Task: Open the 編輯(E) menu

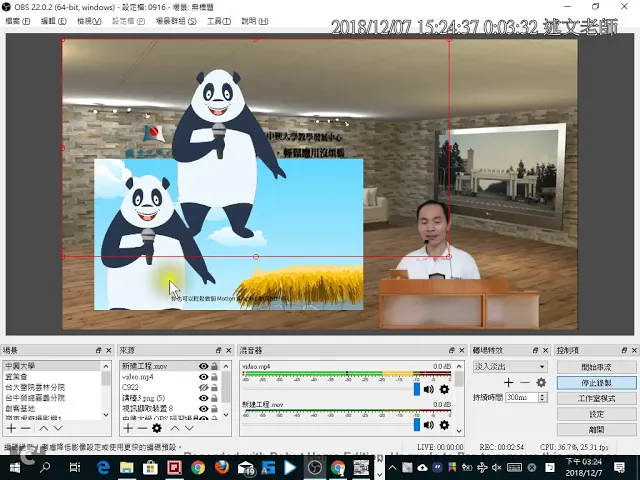Action: (53, 21)
